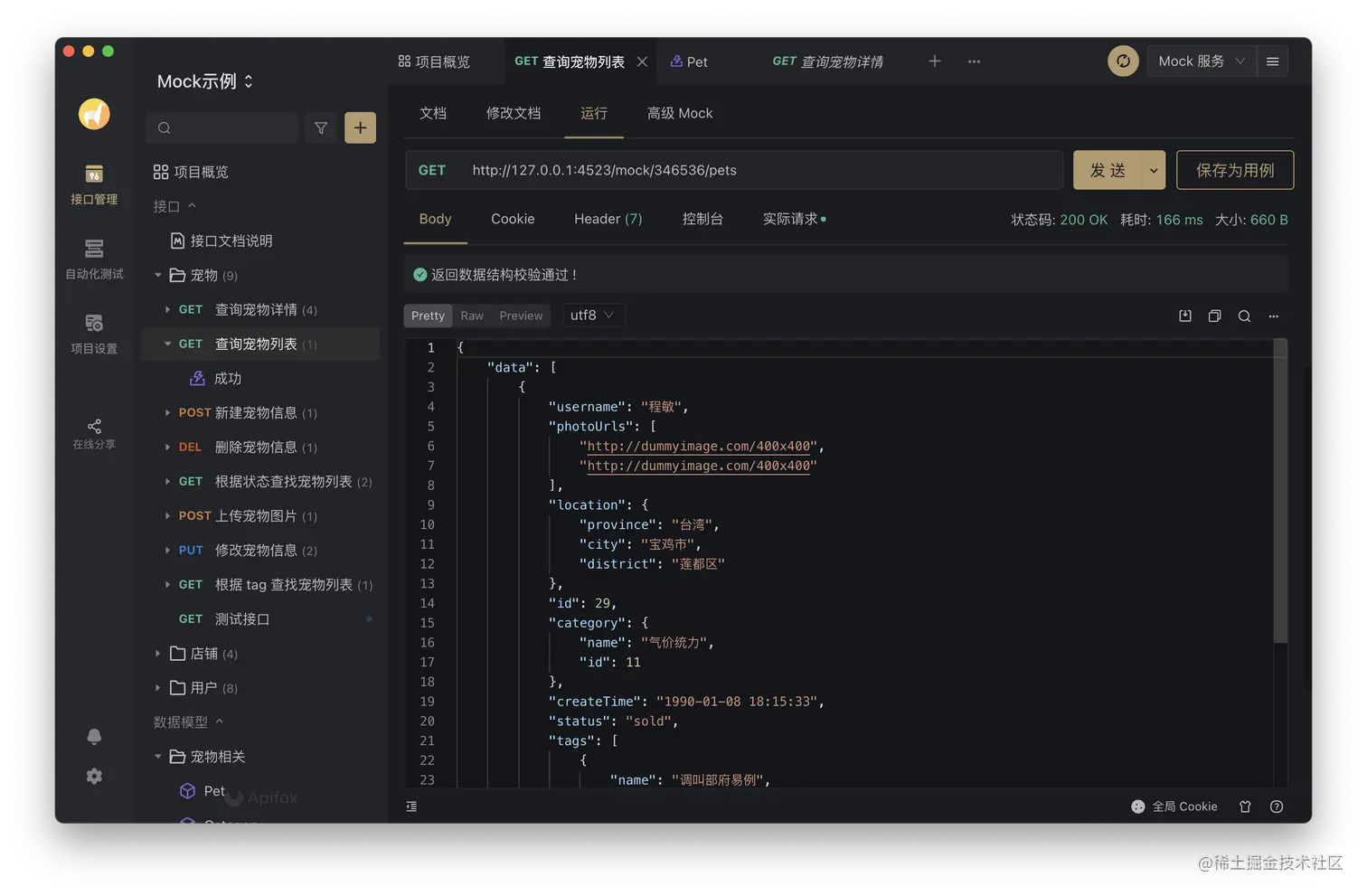
Task: Click the 发送 send button
Action: click(1108, 170)
